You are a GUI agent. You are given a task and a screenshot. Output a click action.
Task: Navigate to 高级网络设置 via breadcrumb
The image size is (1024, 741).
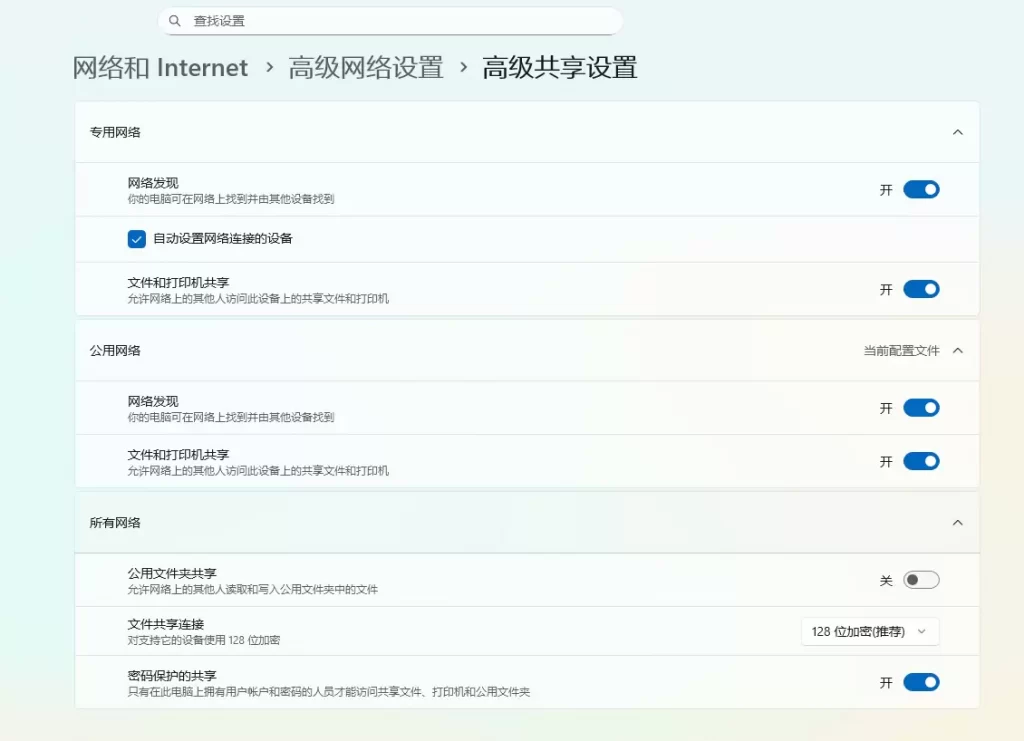365,67
